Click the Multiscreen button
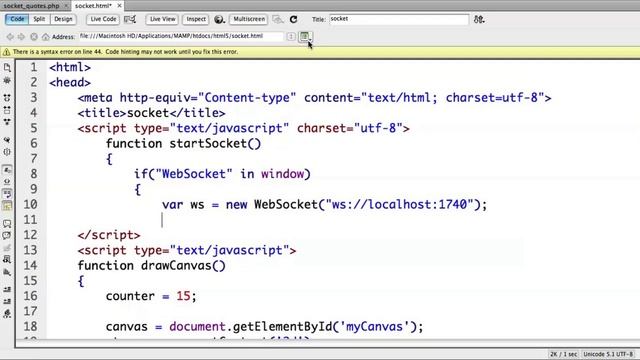The width and height of the screenshot is (640, 360). 249,19
